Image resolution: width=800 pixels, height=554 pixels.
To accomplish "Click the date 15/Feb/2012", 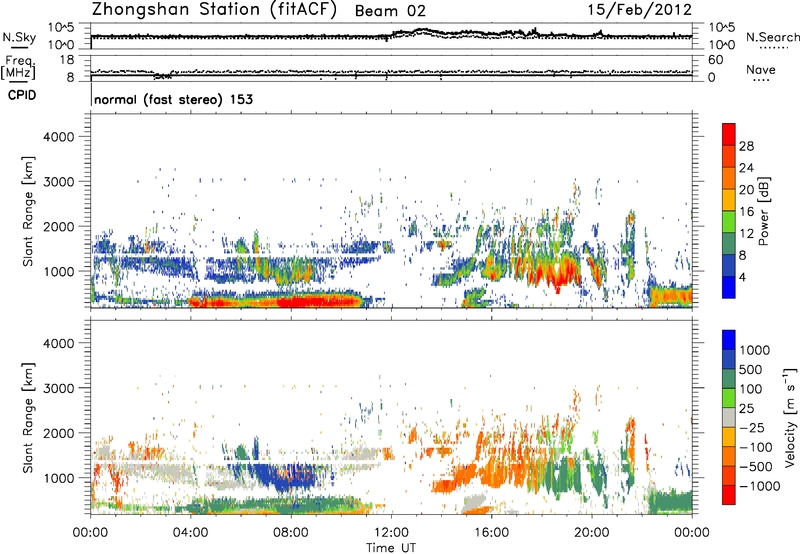I will point(640,10).
